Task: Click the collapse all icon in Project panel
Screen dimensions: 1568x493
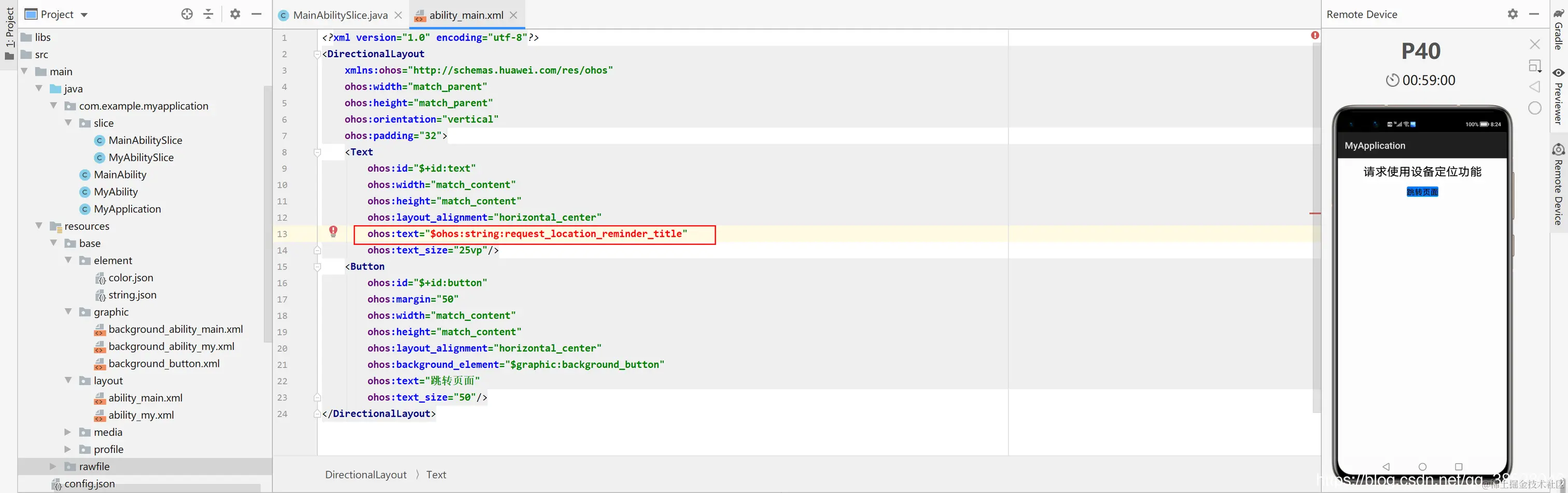Action: [x=208, y=13]
